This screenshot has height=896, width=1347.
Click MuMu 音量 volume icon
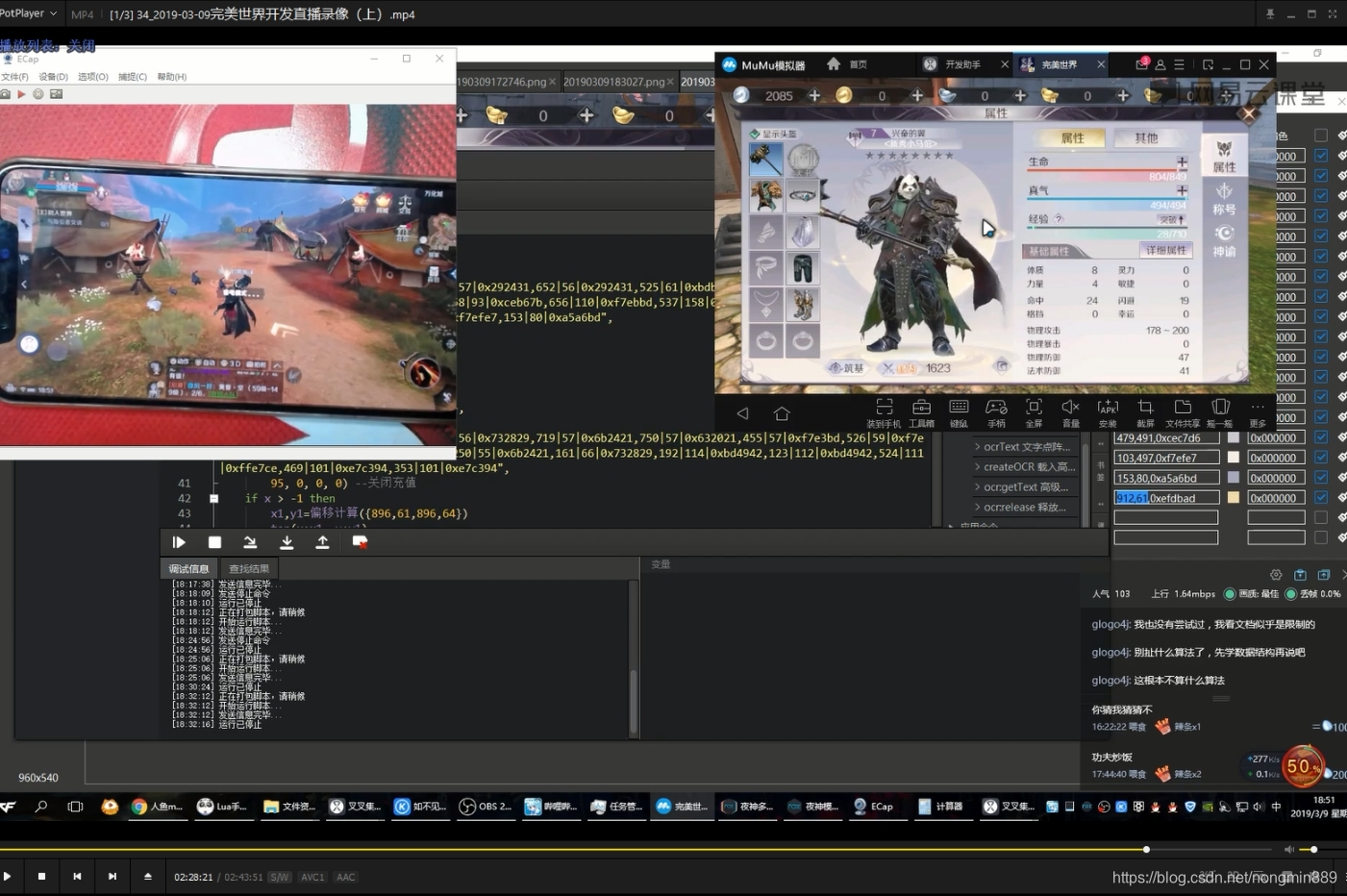pyautogui.click(x=1070, y=413)
